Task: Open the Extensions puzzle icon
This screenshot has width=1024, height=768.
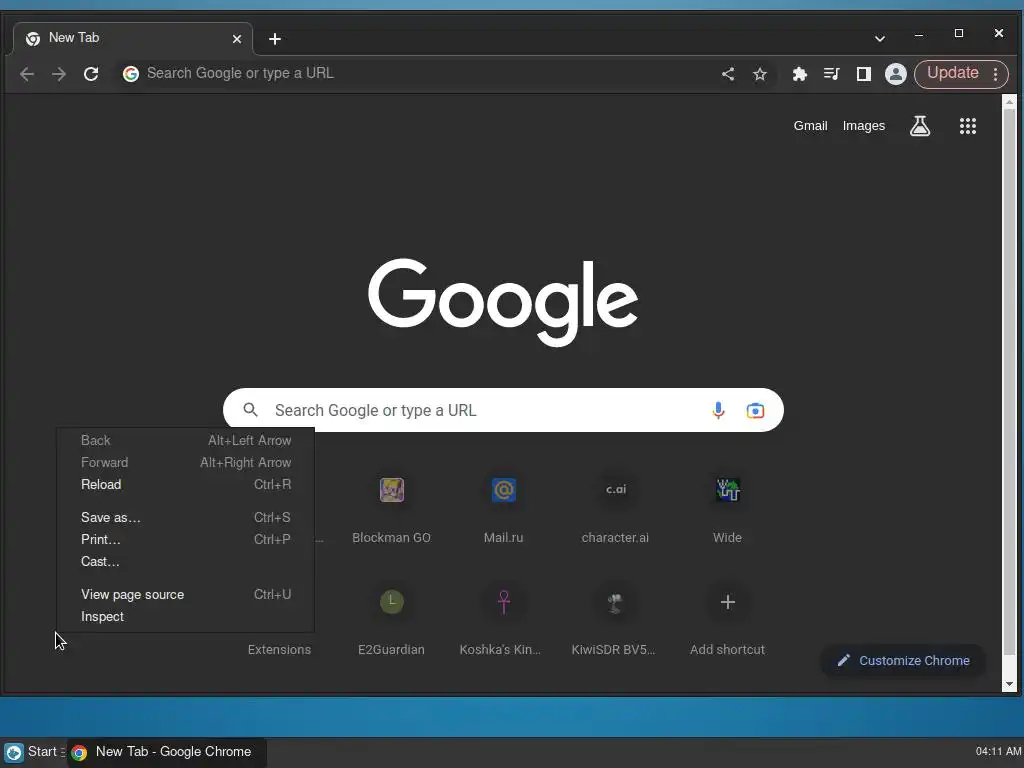Action: click(x=799, y=74)
